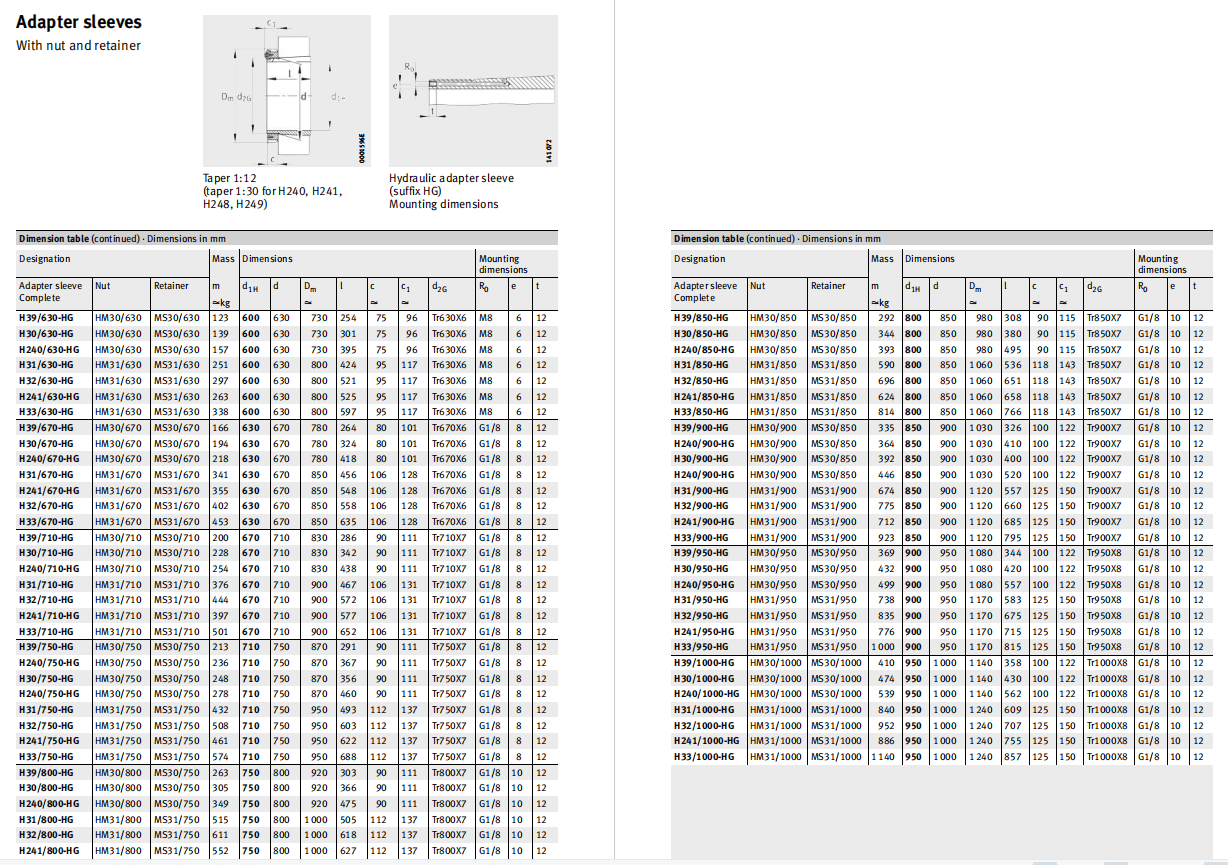
Task: Click right page "Dimension table (continued)" header
Action: tap(777, 239)
